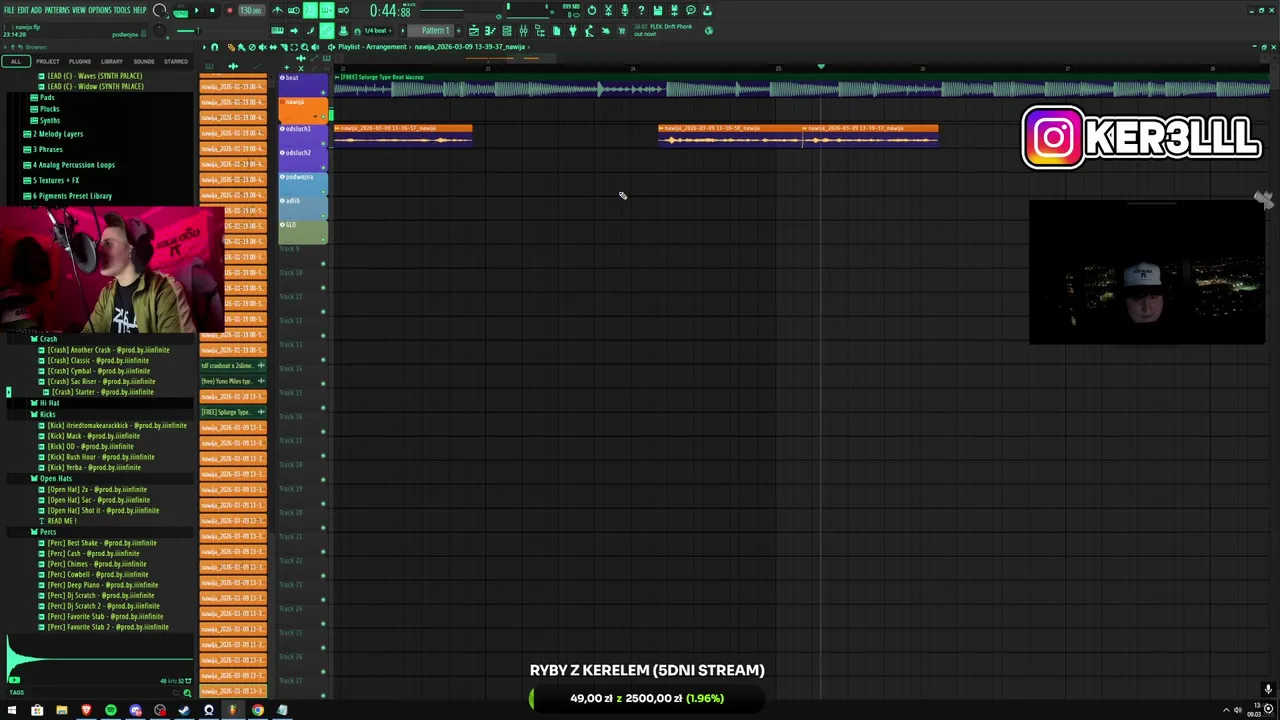
Task: Click the shopping cart content library icon
Action: [x=621, y=31]
